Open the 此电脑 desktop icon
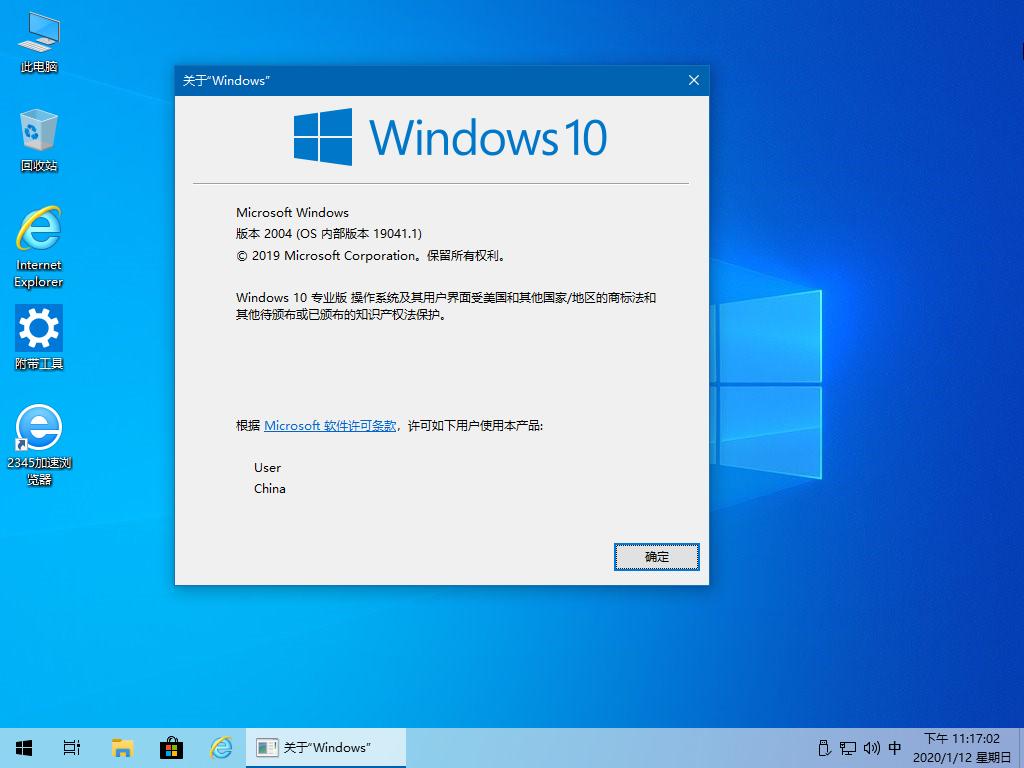 coord(39,42)
